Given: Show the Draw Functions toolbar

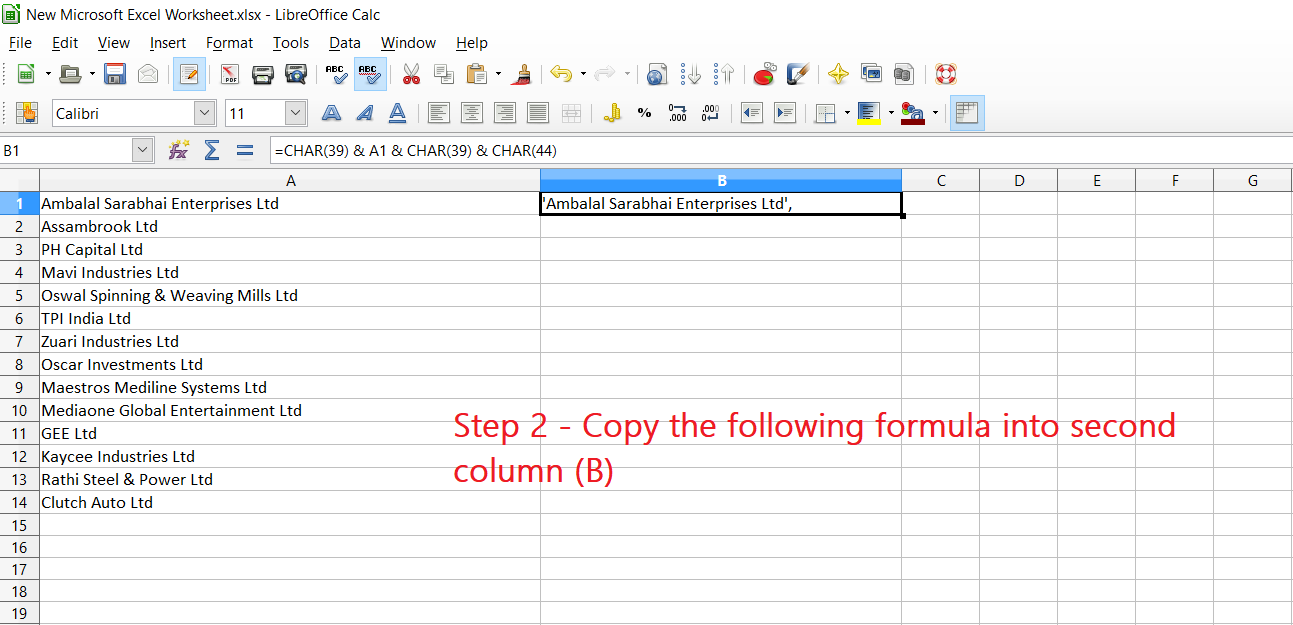Looking at the screenshot, I should [797, 74].
